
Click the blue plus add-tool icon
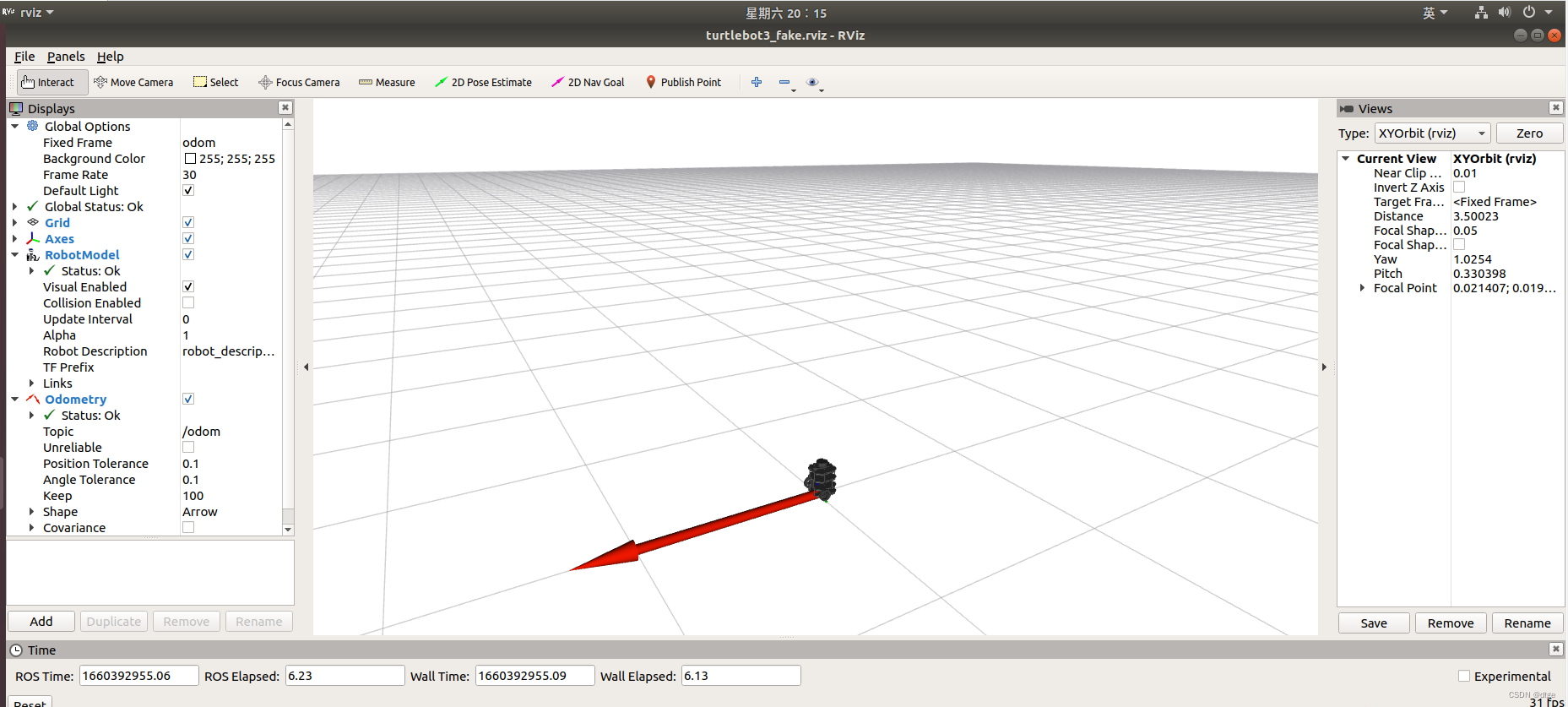[757, 82]
